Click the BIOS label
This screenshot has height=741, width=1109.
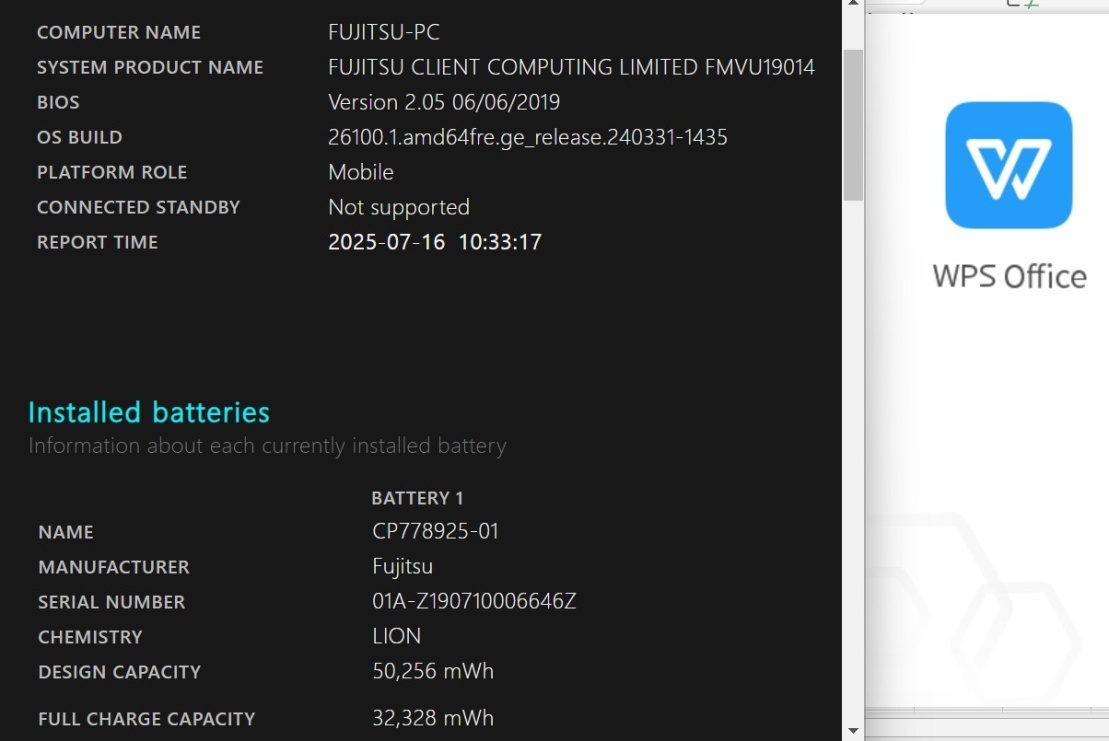click(58, 103)
